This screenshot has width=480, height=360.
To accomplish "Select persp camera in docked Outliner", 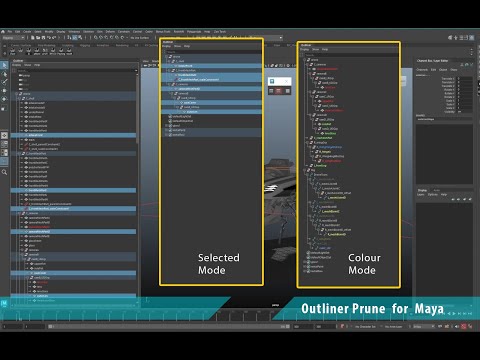I will (25, 76).
